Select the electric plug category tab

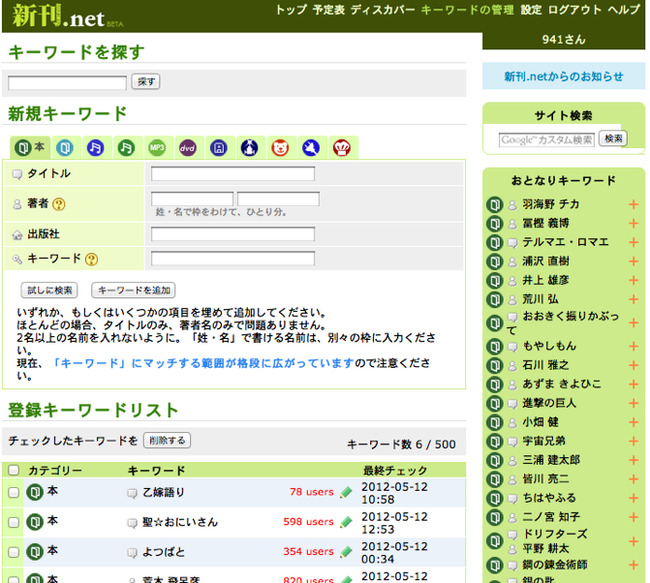coord(311,148)
